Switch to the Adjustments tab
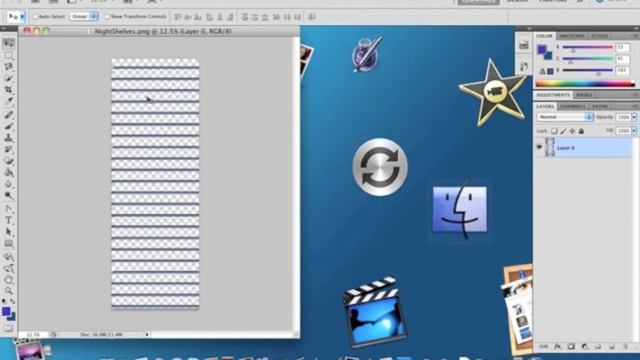Screen dimensions: 640x360 [553, 95]
